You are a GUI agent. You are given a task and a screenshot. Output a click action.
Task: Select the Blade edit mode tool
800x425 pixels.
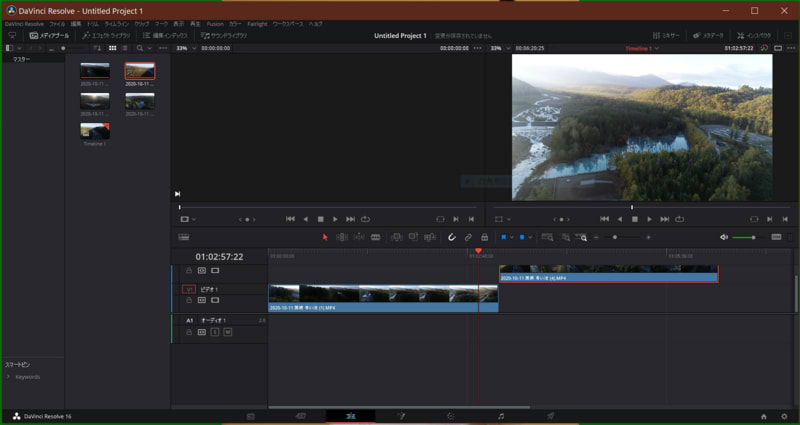376,237
